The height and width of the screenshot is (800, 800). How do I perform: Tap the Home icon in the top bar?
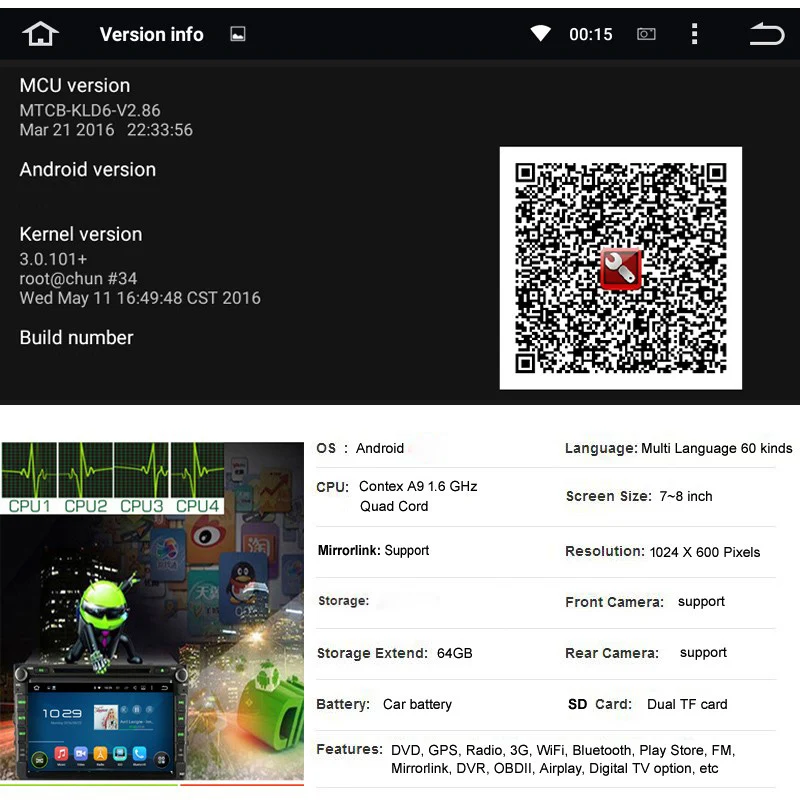(x=40, y=34)
